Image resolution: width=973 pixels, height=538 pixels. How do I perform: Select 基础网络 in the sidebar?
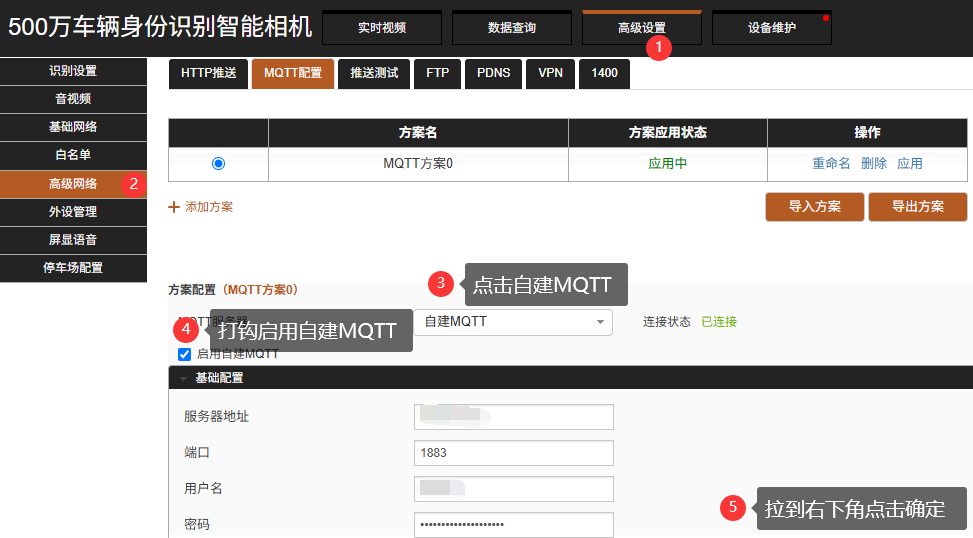[x=73, y=127]
